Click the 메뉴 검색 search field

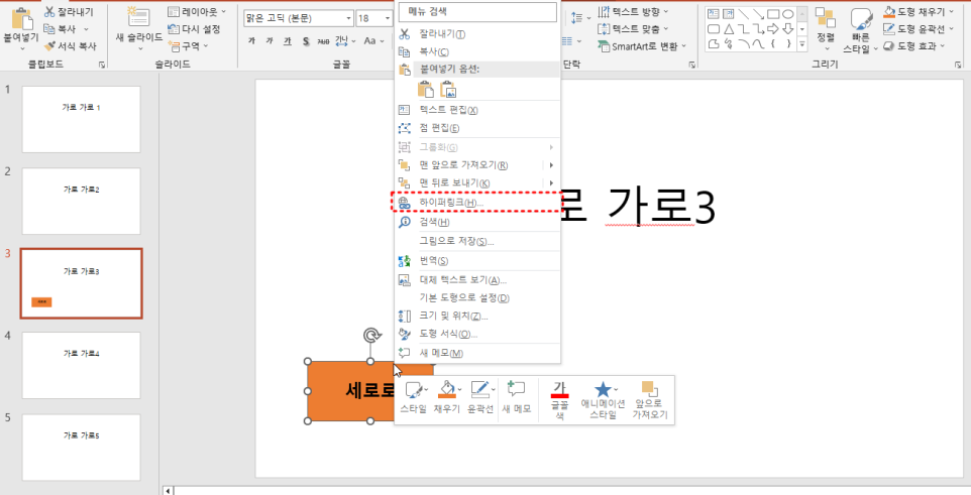pos(476,12)
